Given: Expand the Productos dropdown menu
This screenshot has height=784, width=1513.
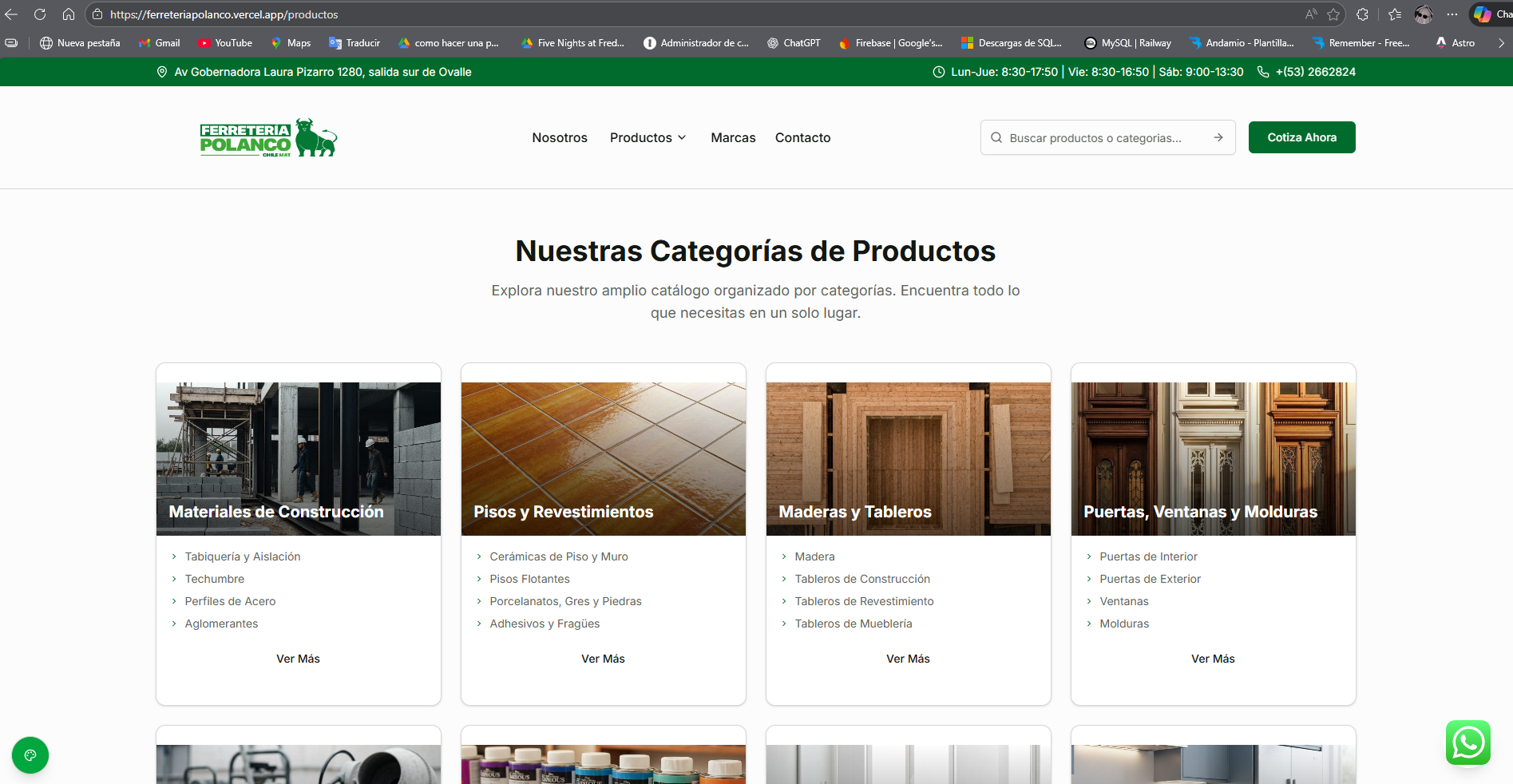Looking at the screenshot, I should pos(648,137).
